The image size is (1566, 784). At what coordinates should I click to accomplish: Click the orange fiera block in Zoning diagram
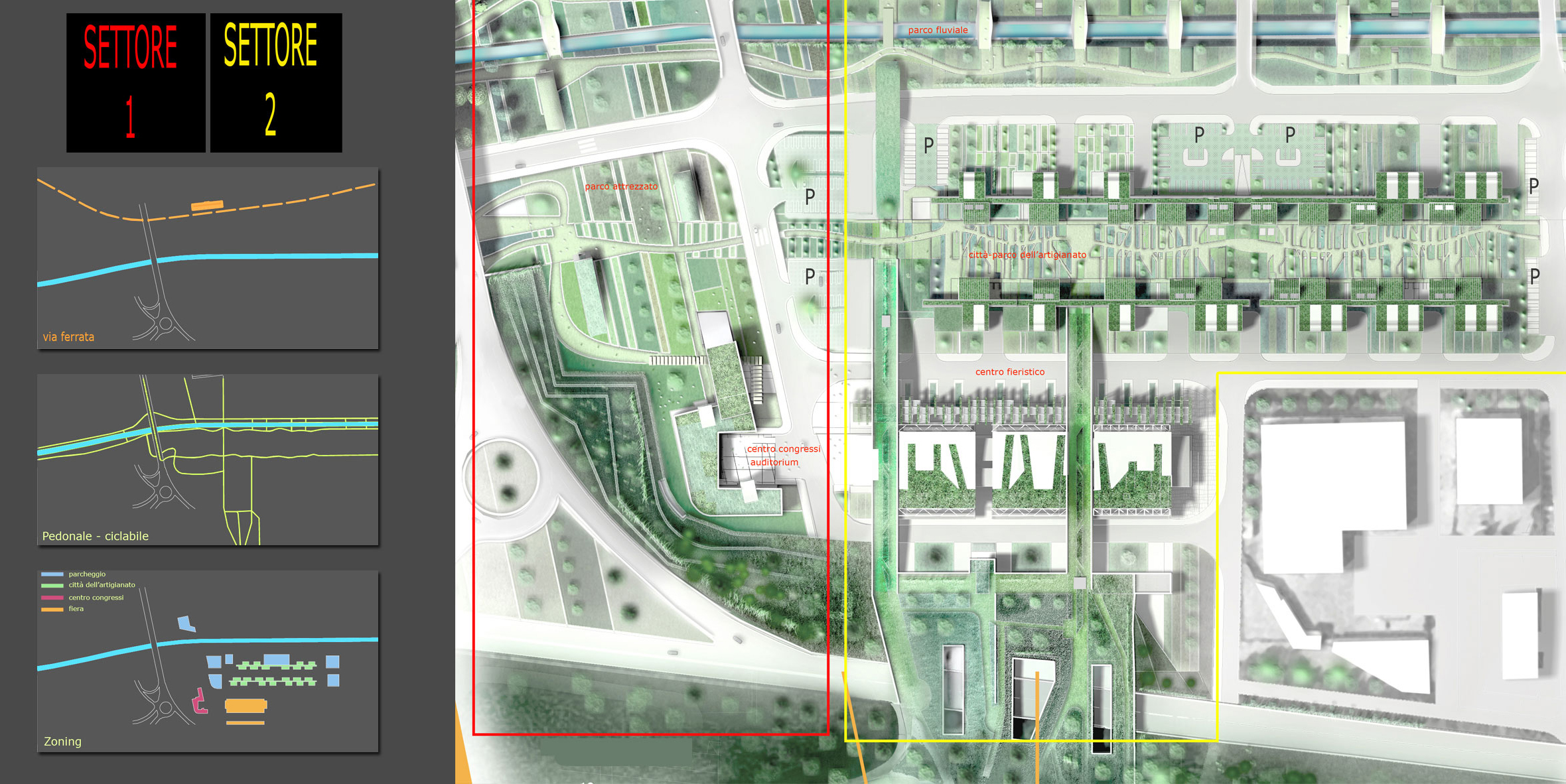(x=246, y=706)
